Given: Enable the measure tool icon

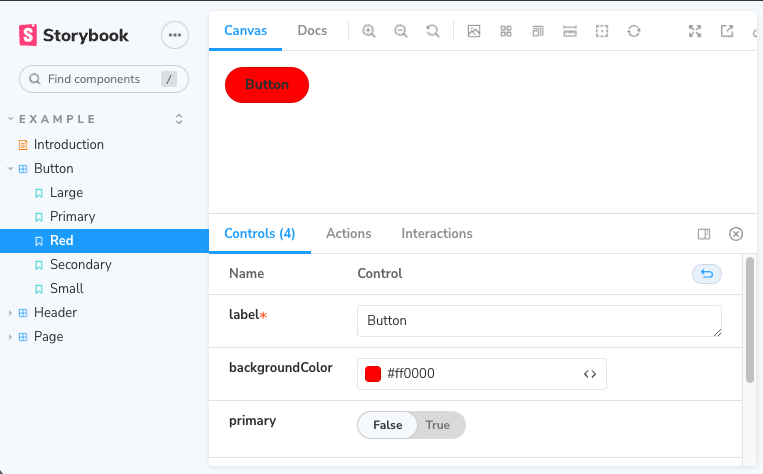Looking at the screenshot, I should [570, 31].
